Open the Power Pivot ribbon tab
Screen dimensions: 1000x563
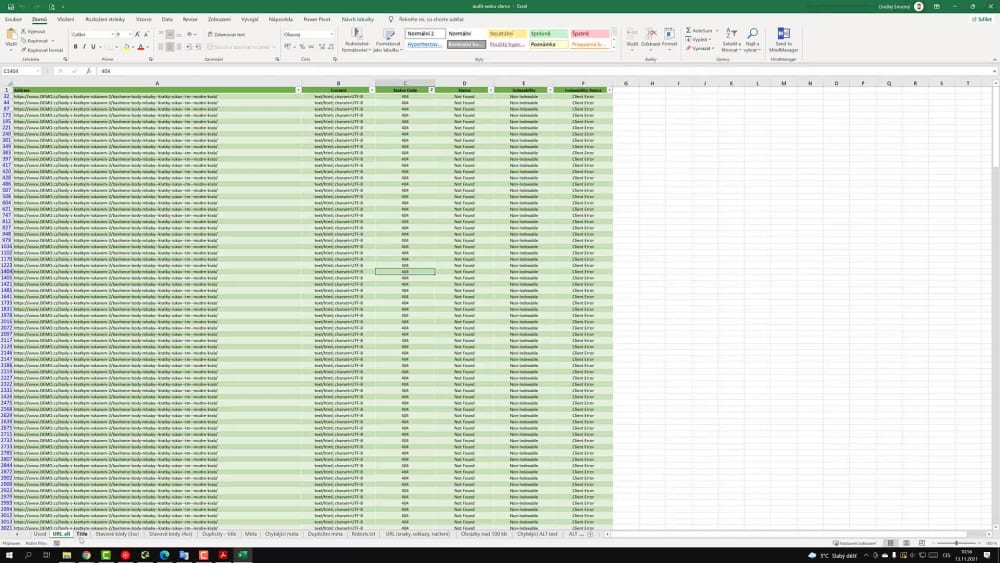click(x=317, y=19)
